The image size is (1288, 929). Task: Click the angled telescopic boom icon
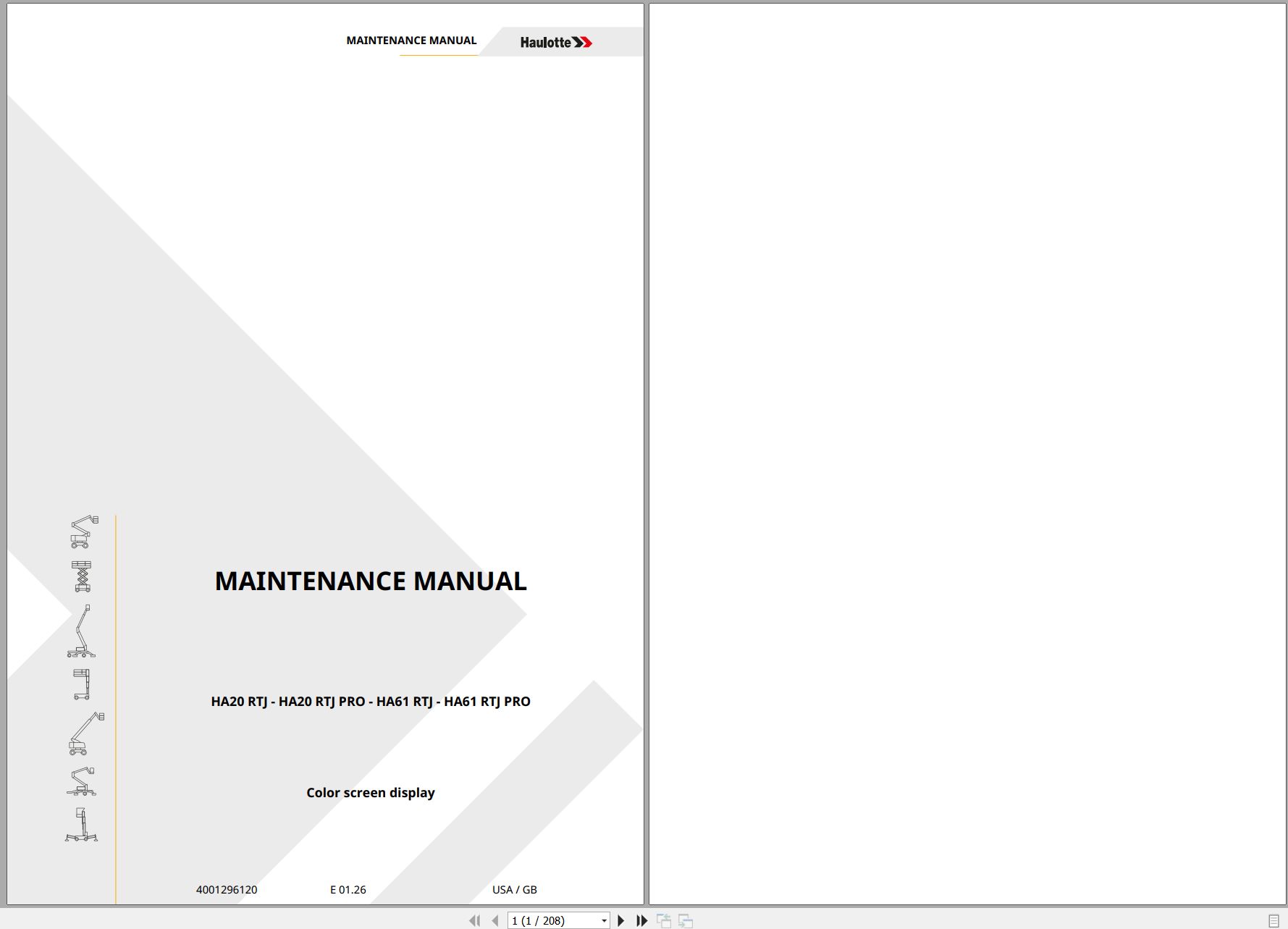coord(86,733)
